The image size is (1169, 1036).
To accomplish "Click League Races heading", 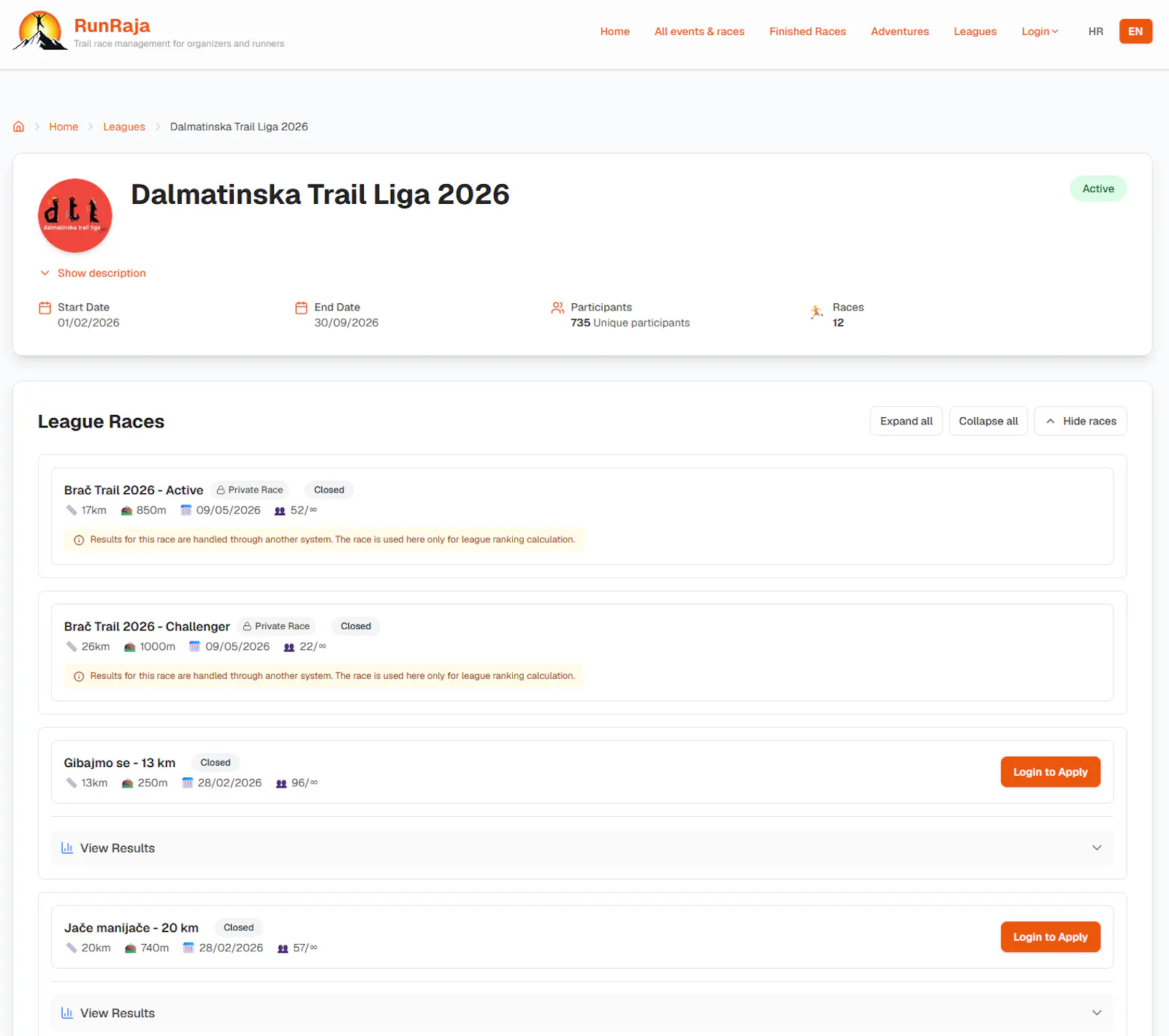I will (x=101, y=422).
